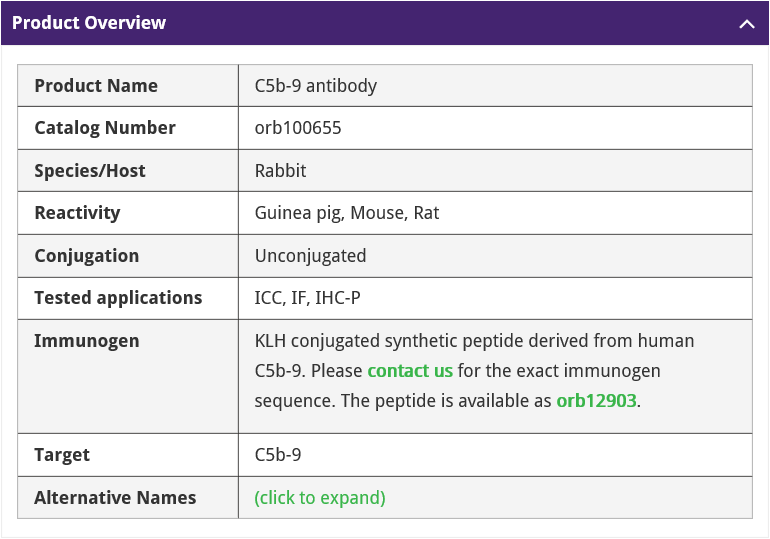Click 'Guinea pig, Mouse, Rat' reactivity value

click(347, 213)
